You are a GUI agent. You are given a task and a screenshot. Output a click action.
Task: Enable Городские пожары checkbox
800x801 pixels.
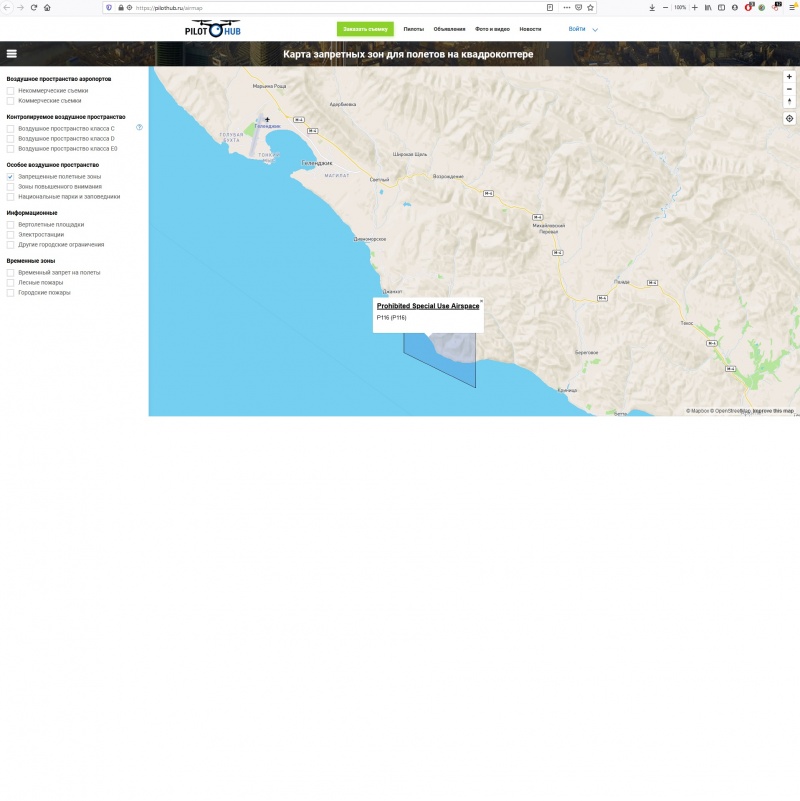click(x=10, y=293)
